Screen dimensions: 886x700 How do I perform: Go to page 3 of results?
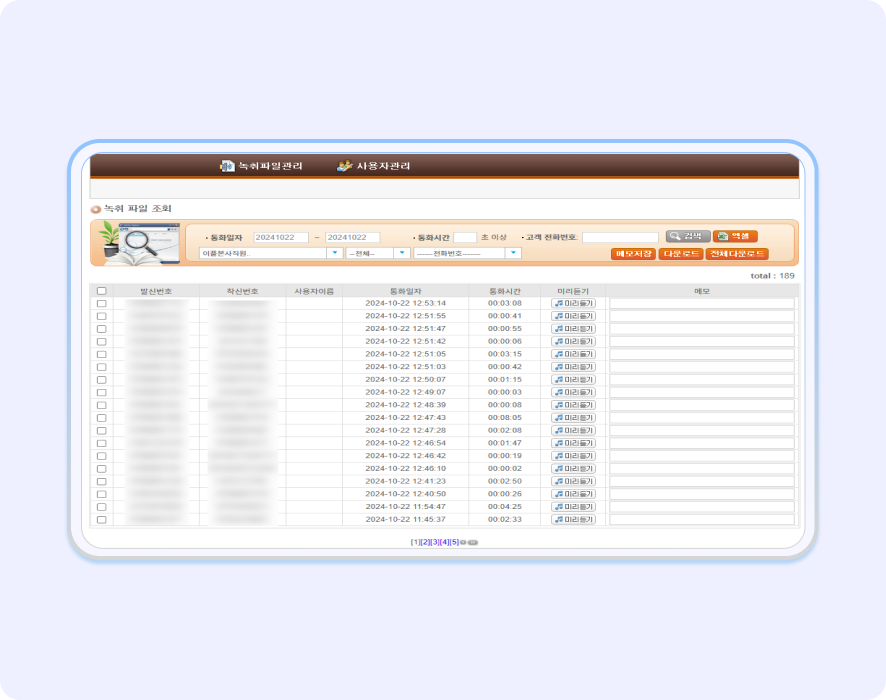tap(435, 542)
